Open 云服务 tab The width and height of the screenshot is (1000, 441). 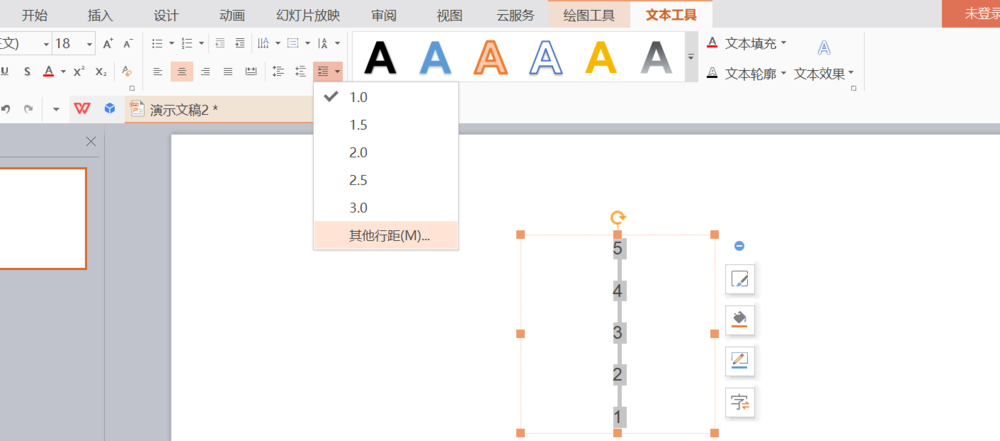click(515, 15)
